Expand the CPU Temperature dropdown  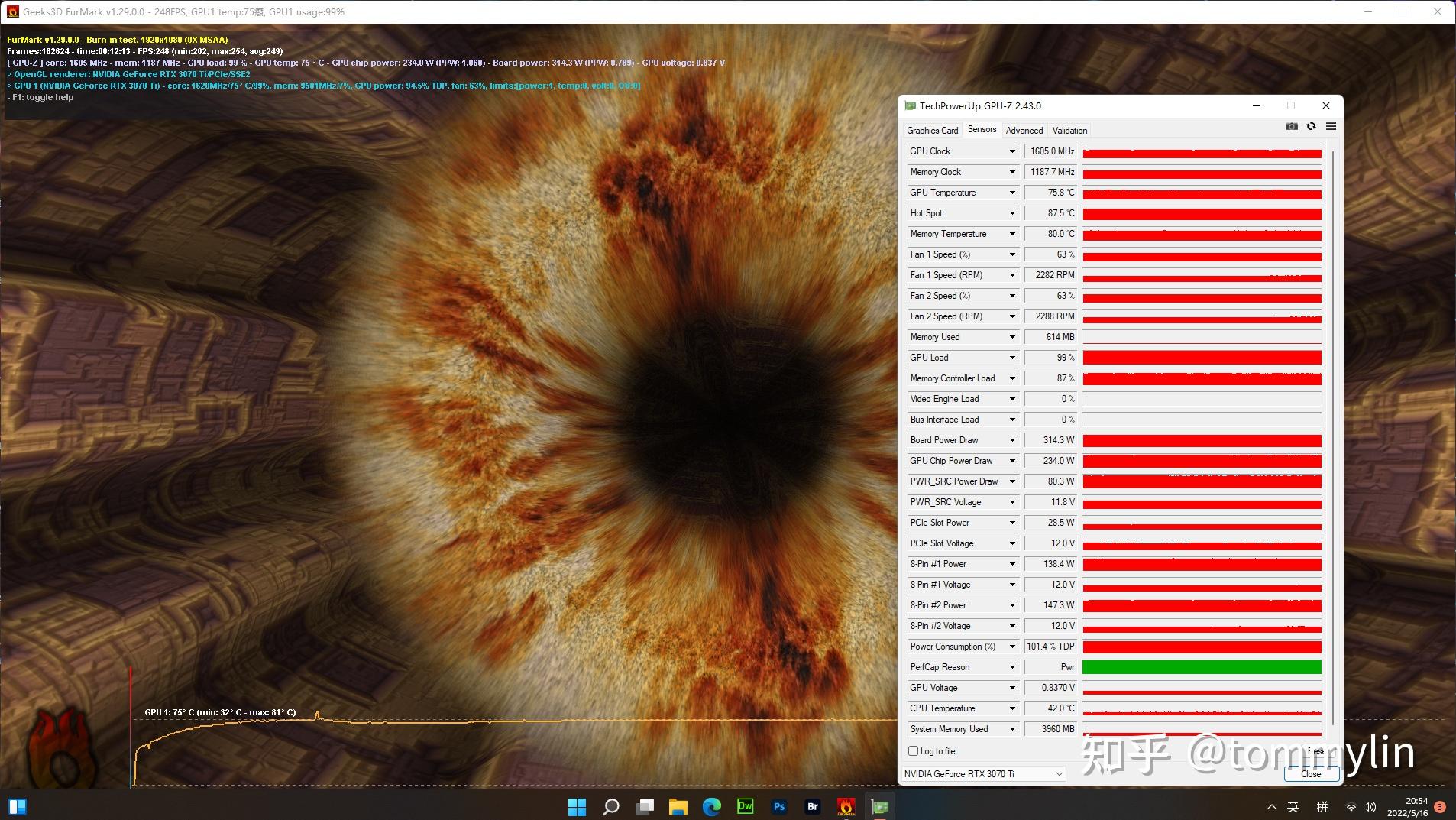(1012, 708)
